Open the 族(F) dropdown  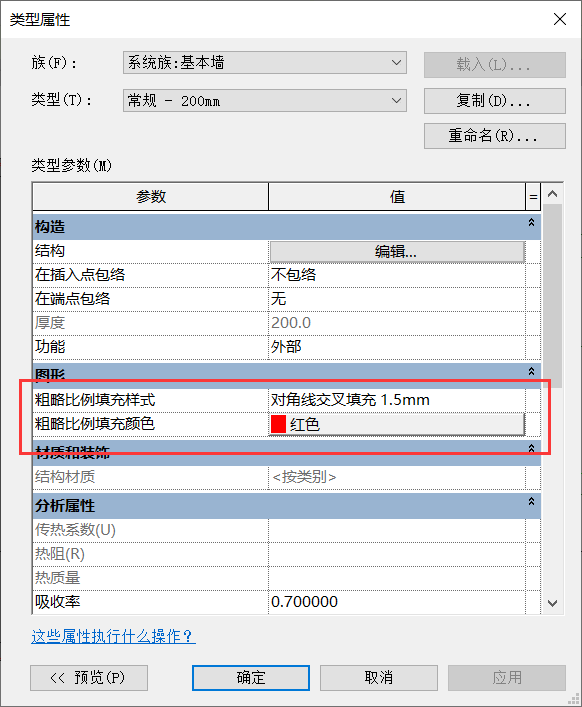point(265,63)
